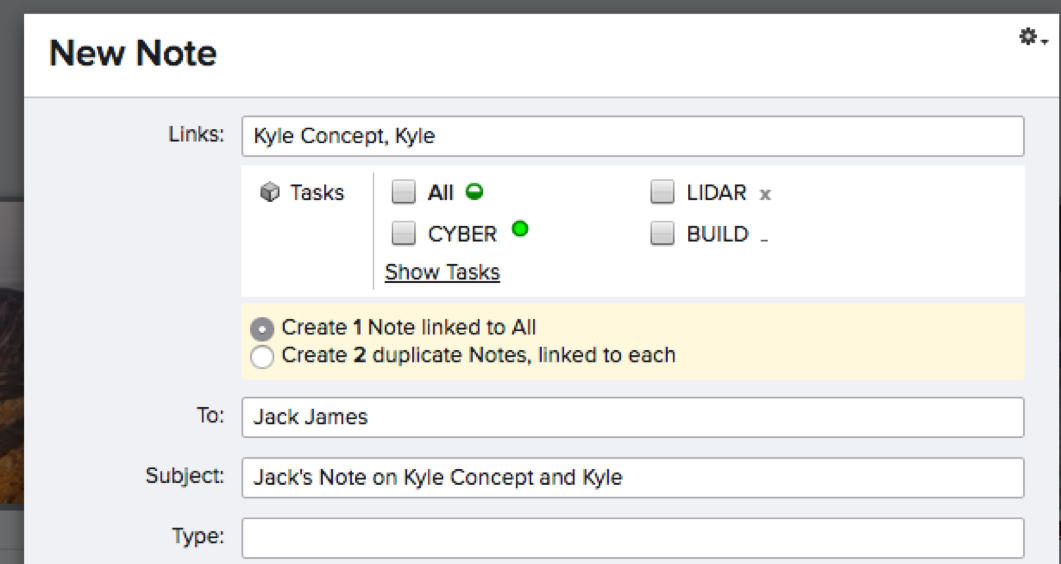Open the empty Type field
This screenshot has width=1061, height=564.
(632, 537)
